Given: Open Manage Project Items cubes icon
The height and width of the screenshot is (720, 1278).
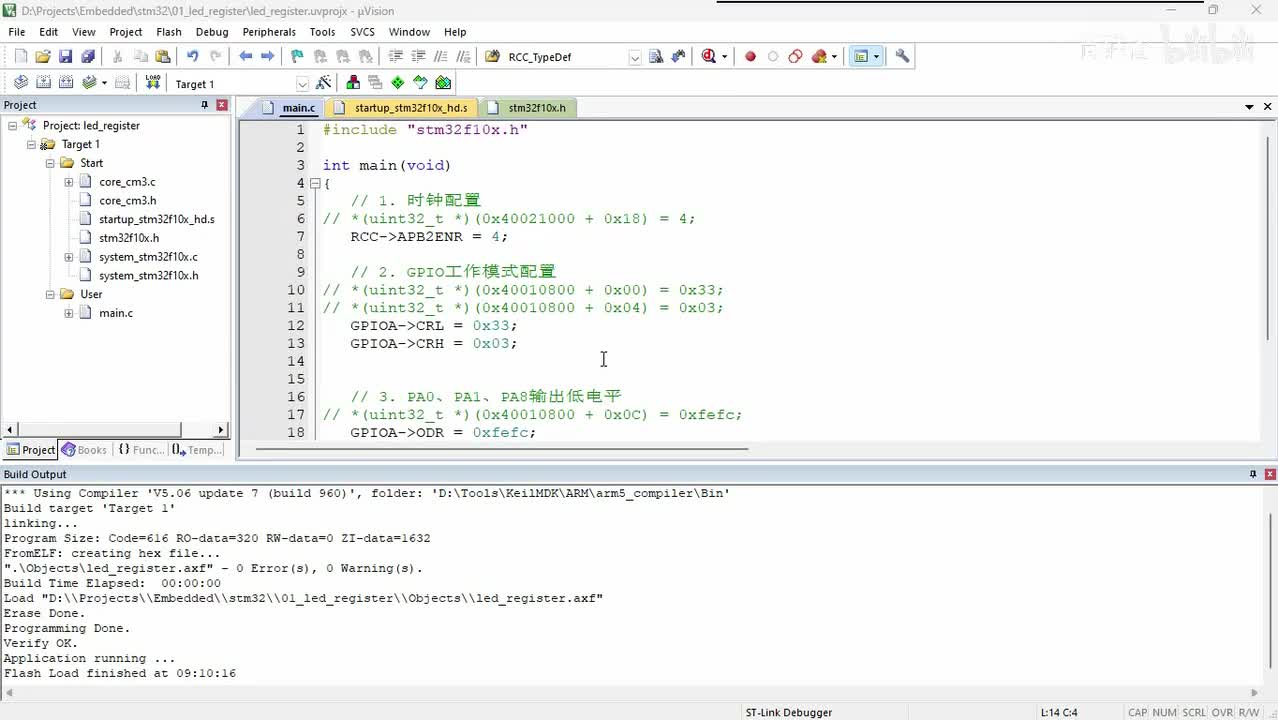Looking at the screenshot, I should click(x=352, y=83).
